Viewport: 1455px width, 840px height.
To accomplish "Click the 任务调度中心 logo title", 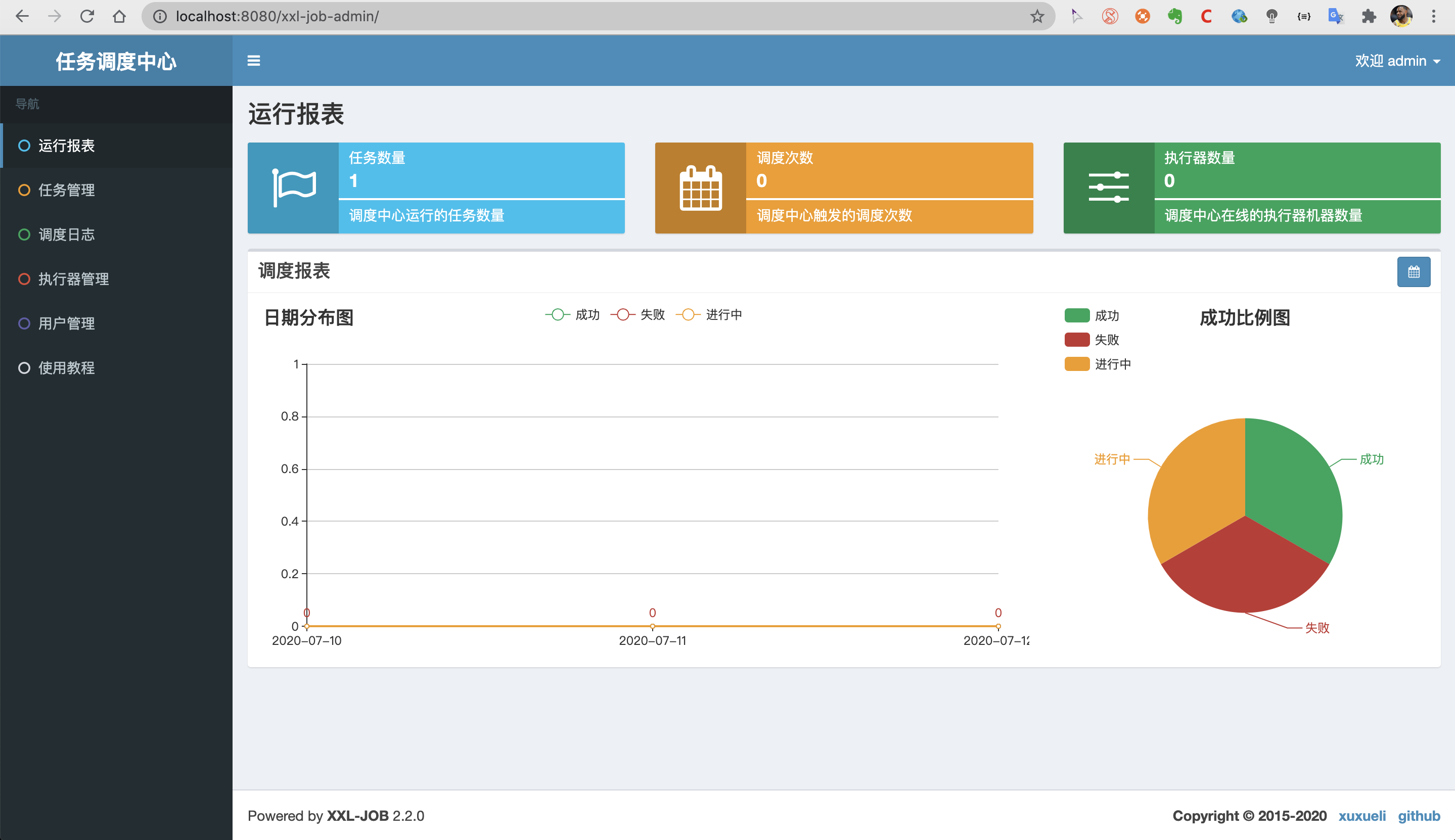I will pos(116,61).
